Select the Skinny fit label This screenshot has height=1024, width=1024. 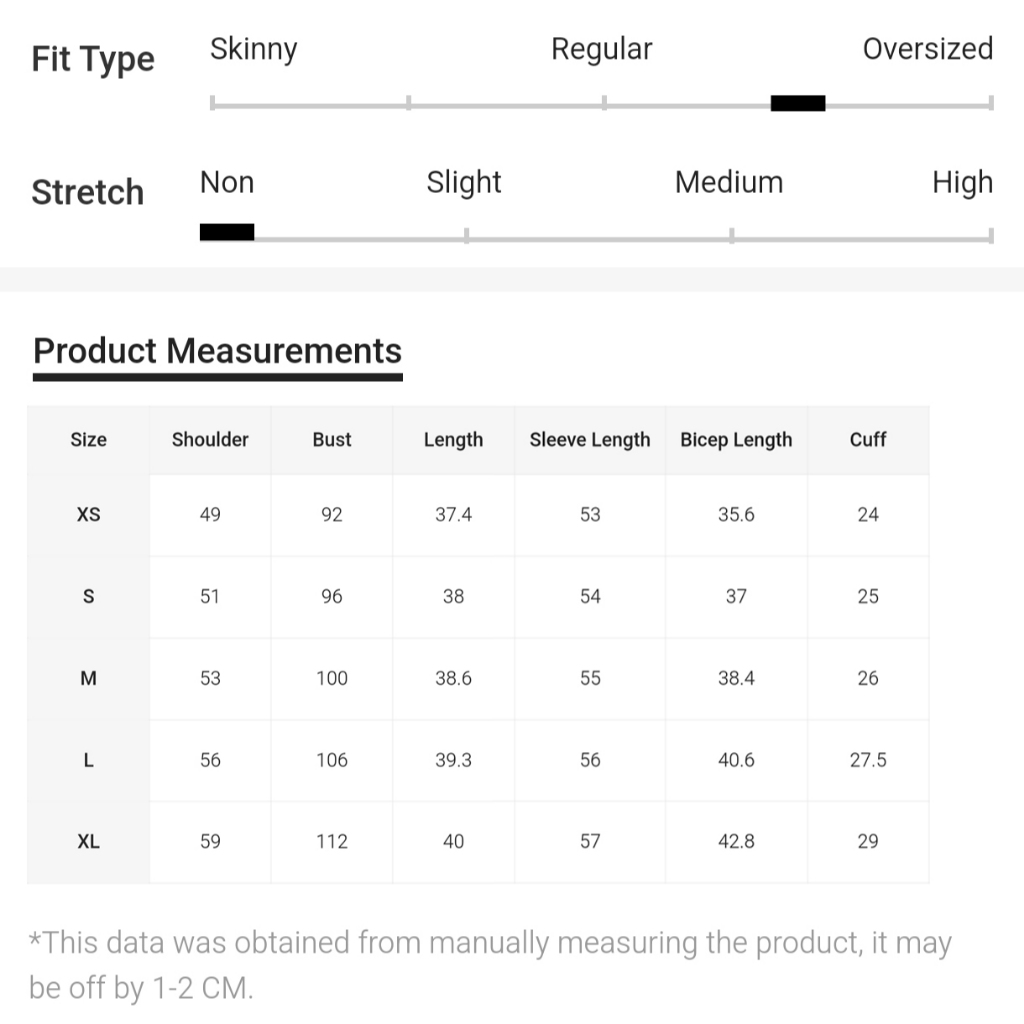254,49
